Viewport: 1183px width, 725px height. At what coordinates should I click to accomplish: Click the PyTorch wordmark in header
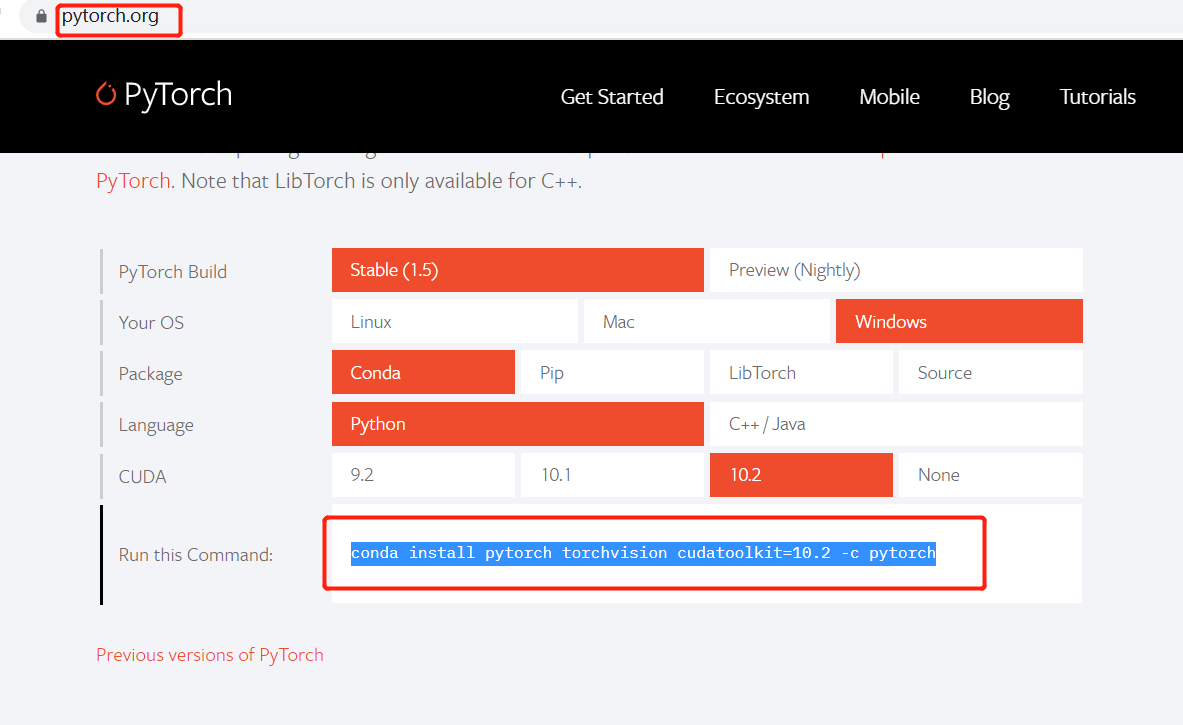click(x=178, y=94)
